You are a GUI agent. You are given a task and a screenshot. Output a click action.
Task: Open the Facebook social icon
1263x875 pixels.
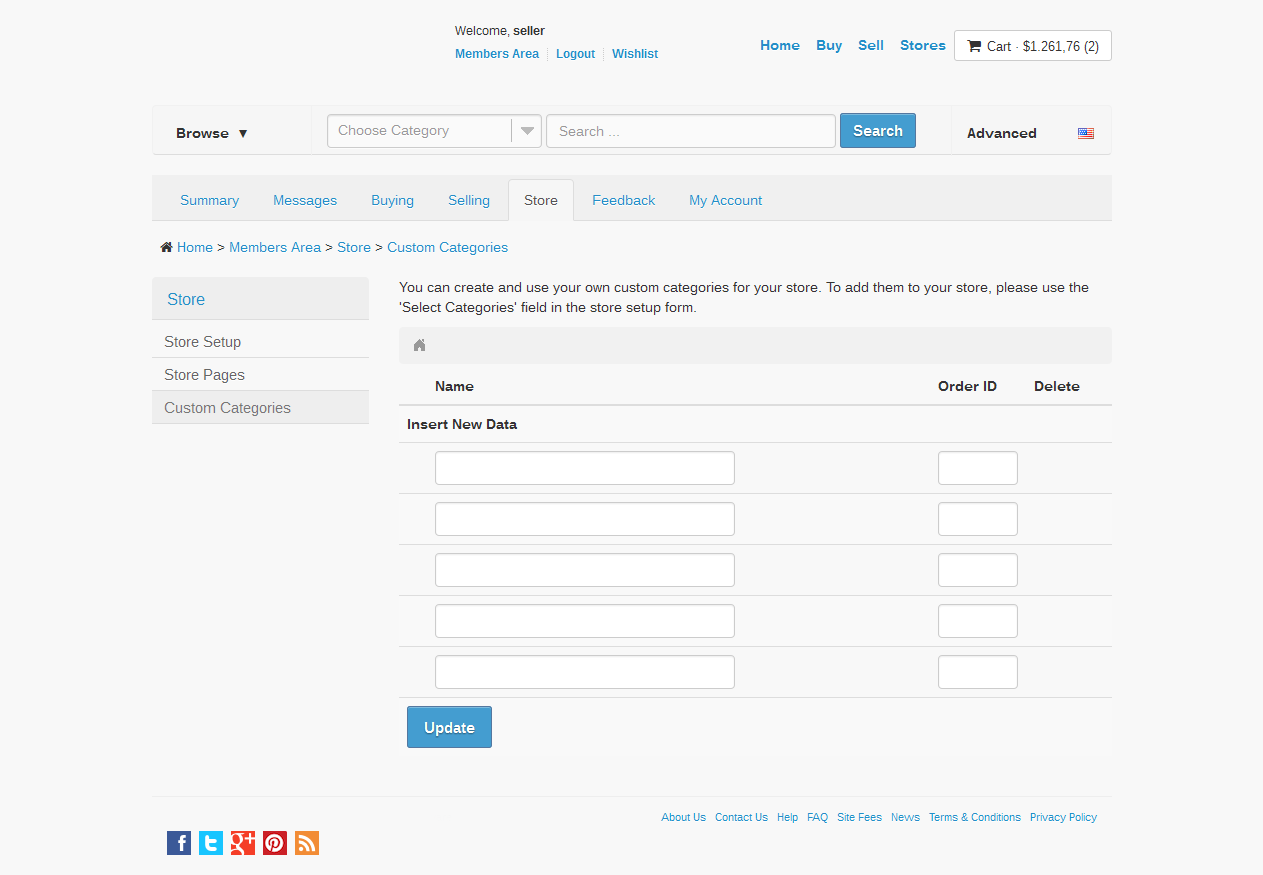179,843
